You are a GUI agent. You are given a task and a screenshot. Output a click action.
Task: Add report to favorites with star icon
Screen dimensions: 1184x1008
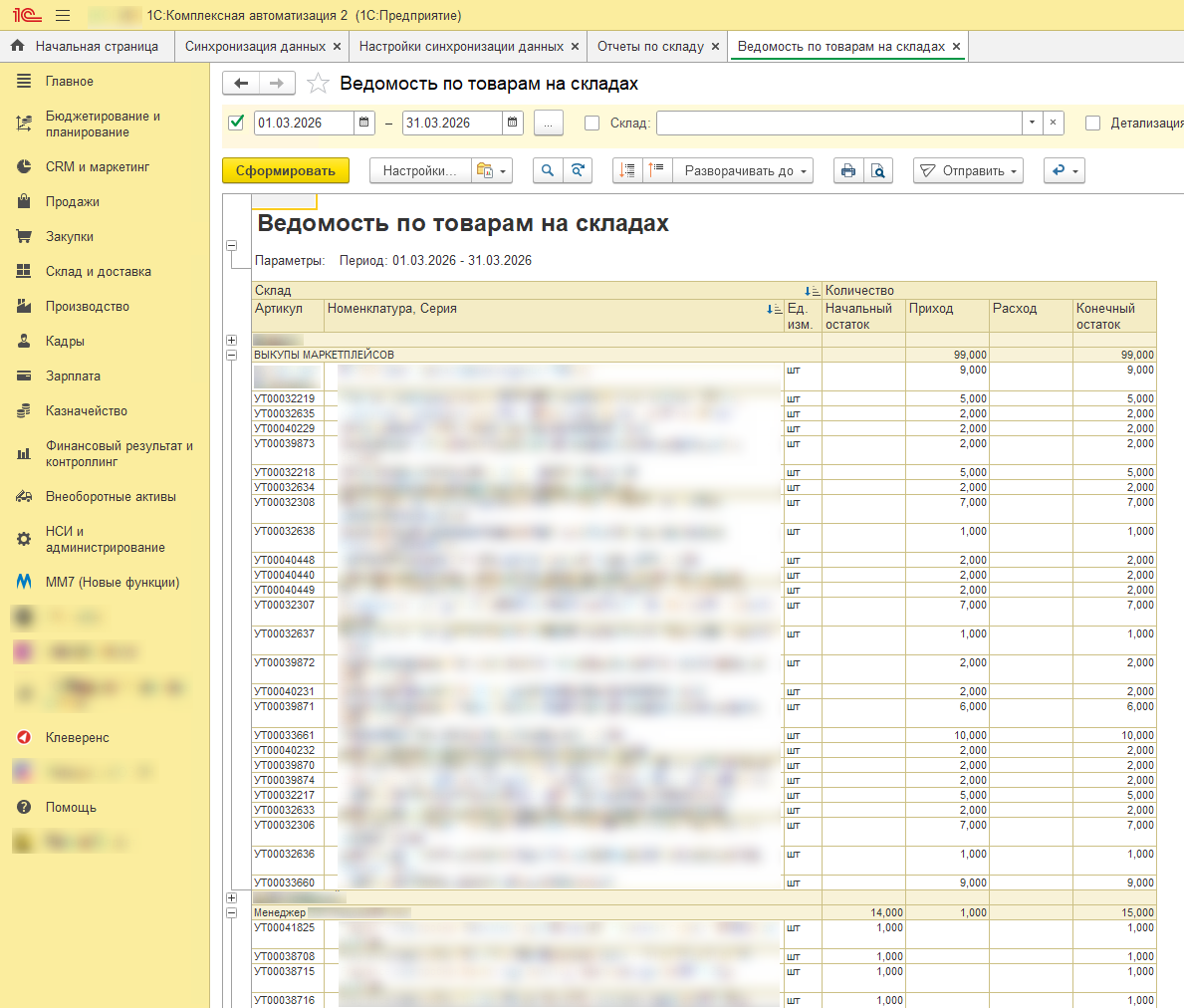click(318, 83)
